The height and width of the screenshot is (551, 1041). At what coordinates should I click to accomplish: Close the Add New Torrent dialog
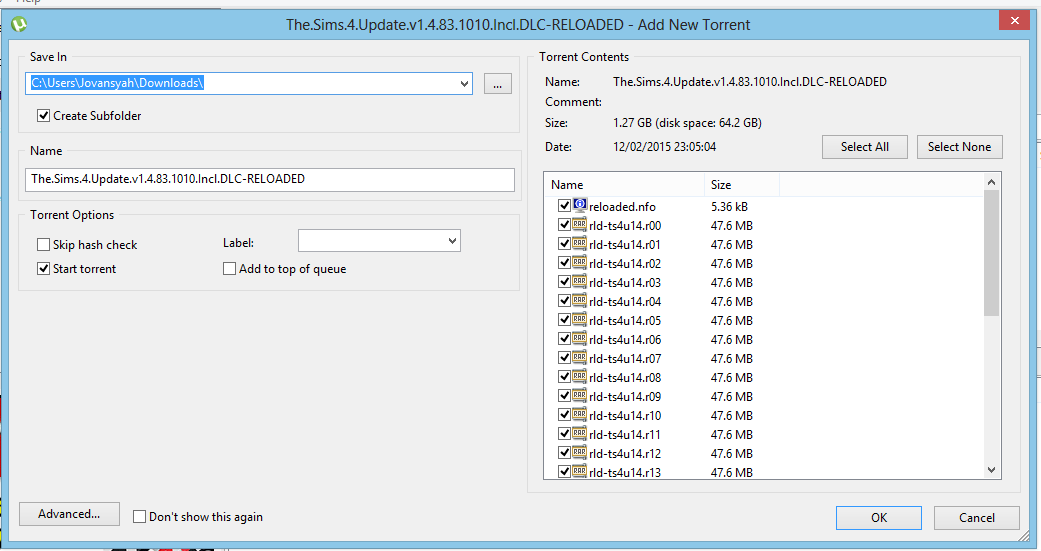pos(1014,21)
